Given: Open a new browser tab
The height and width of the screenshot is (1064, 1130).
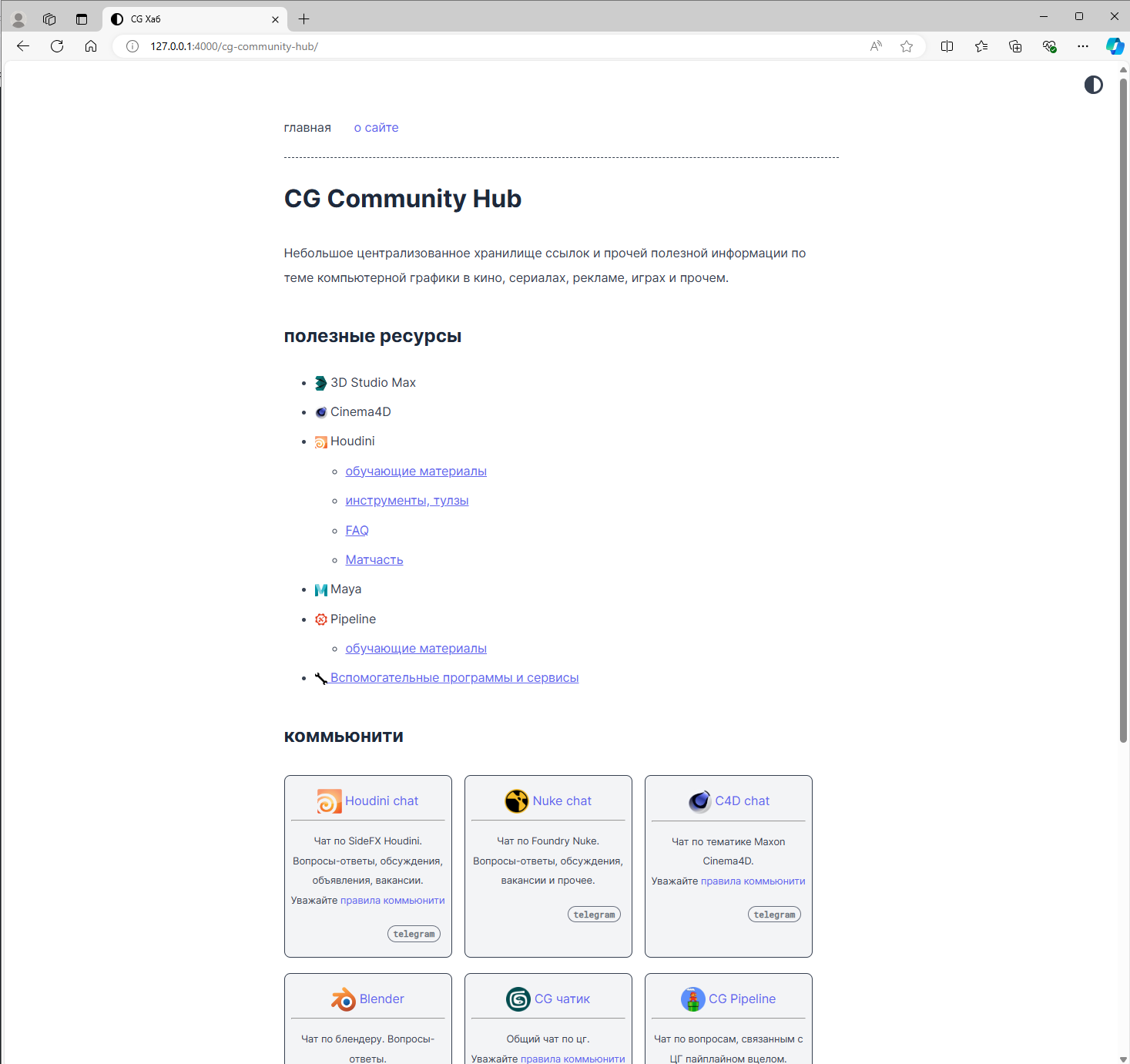Looking at the screenshot, I should click(x=304, y=19).
